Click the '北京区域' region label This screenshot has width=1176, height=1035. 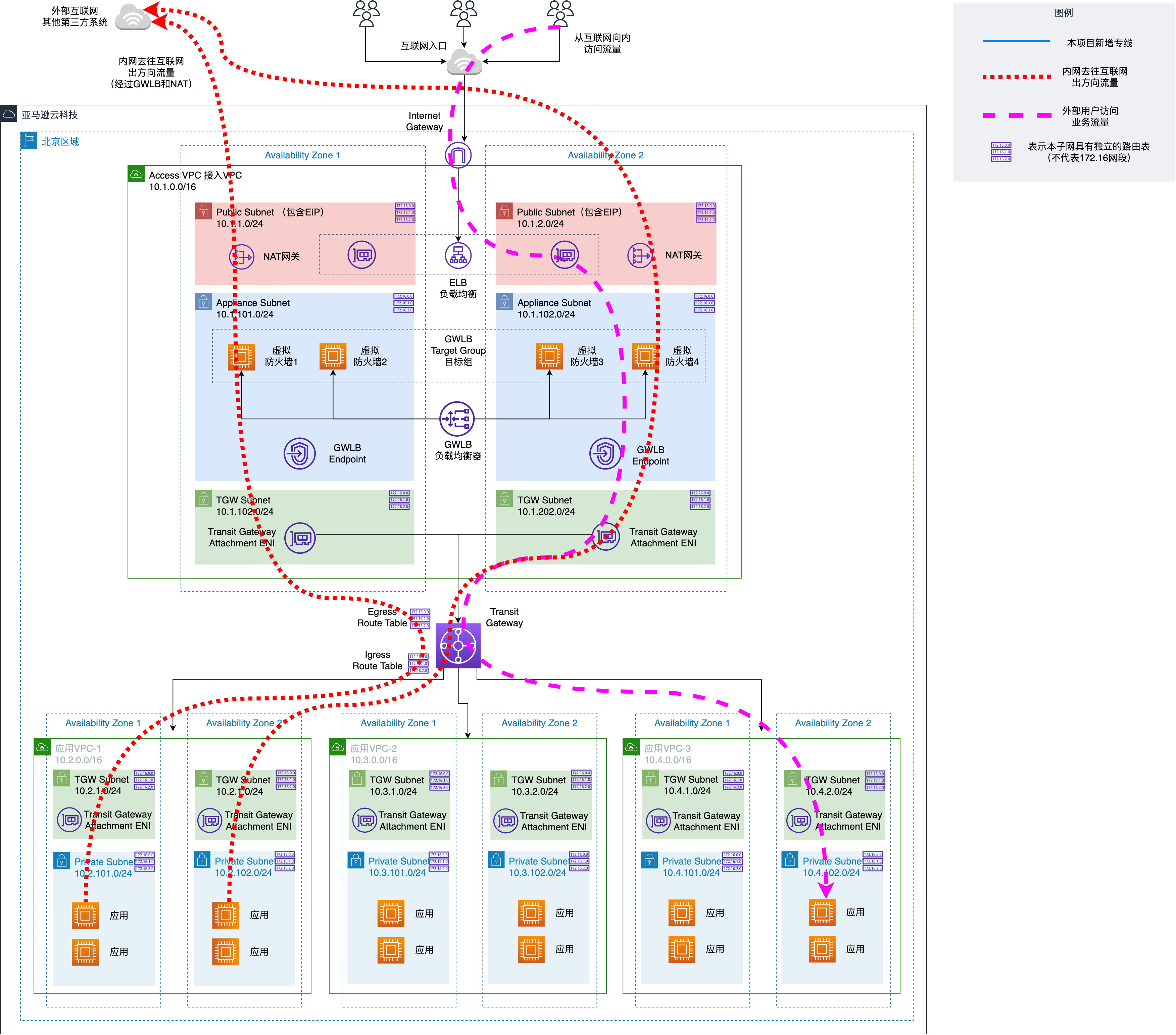click(x=60, y=142)
